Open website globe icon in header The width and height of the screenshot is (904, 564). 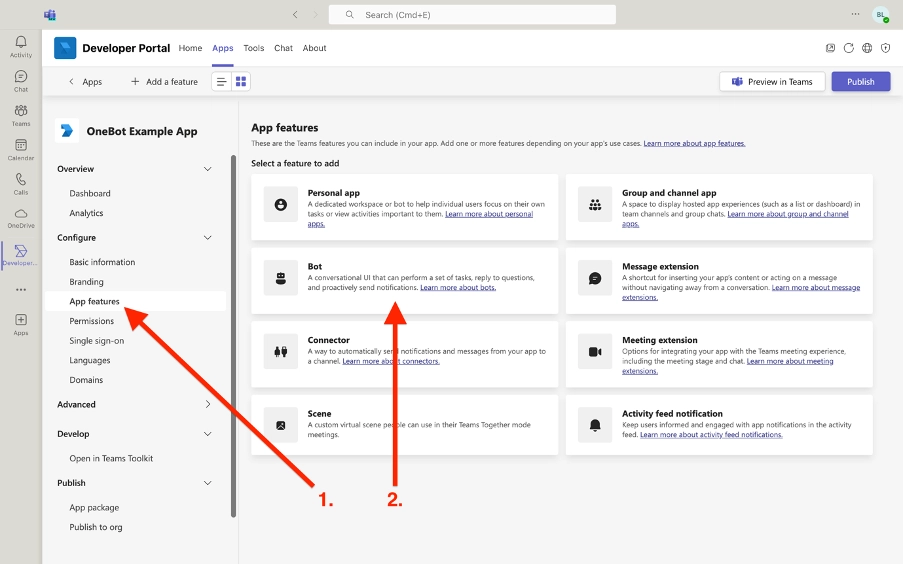click(x=867, y=48)
